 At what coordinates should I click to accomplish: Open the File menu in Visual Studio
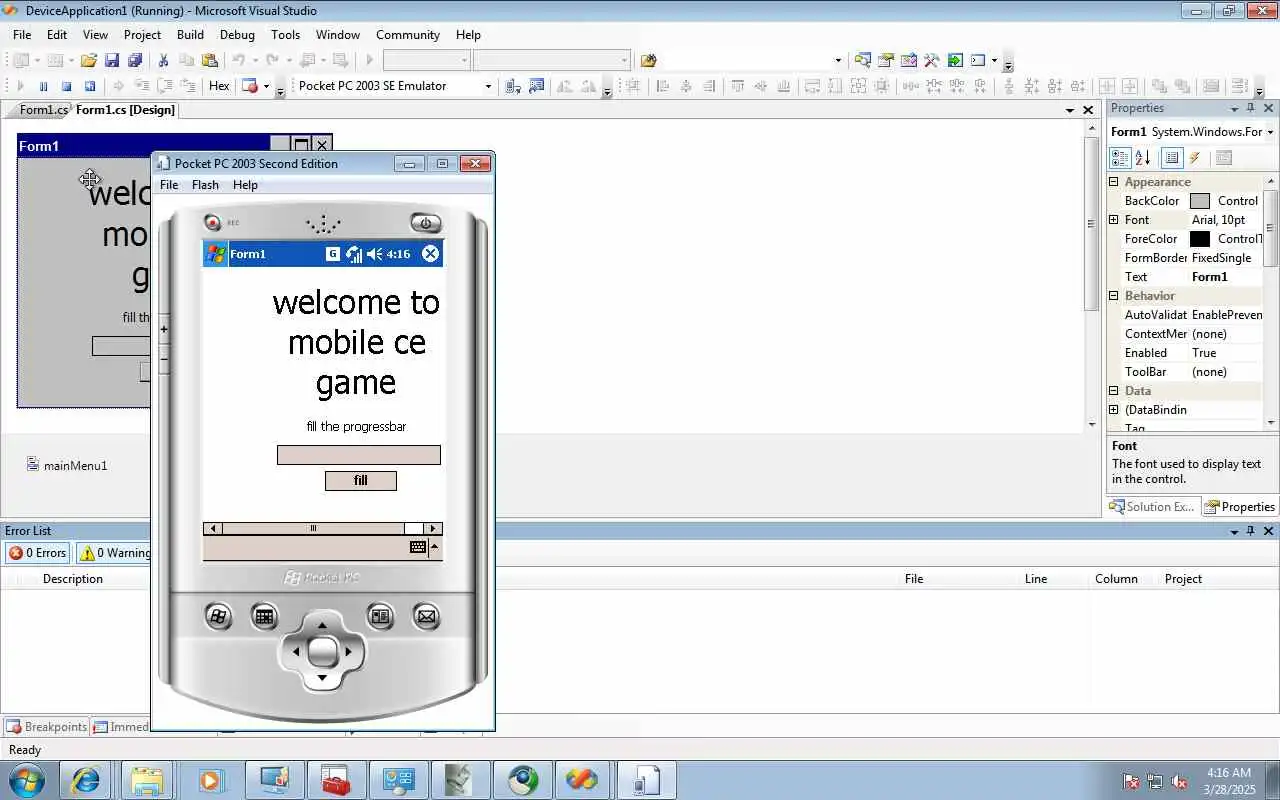[x=22, y=34]
